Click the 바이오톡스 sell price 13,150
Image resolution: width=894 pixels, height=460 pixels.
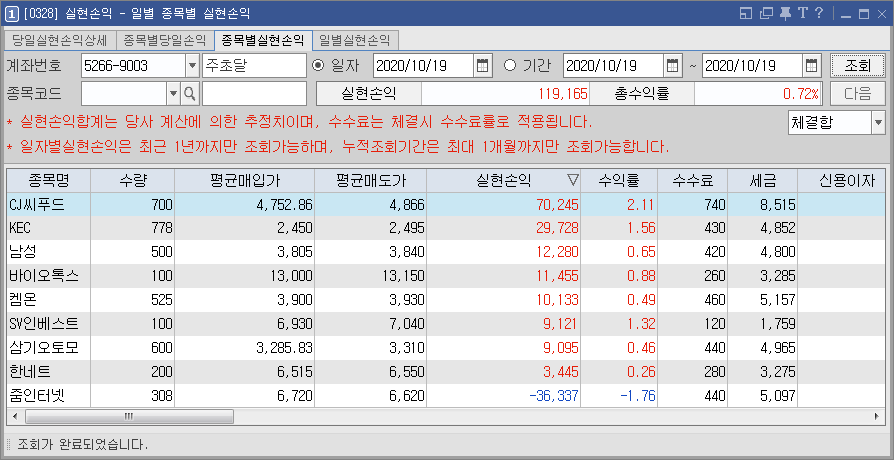(404, 276)
